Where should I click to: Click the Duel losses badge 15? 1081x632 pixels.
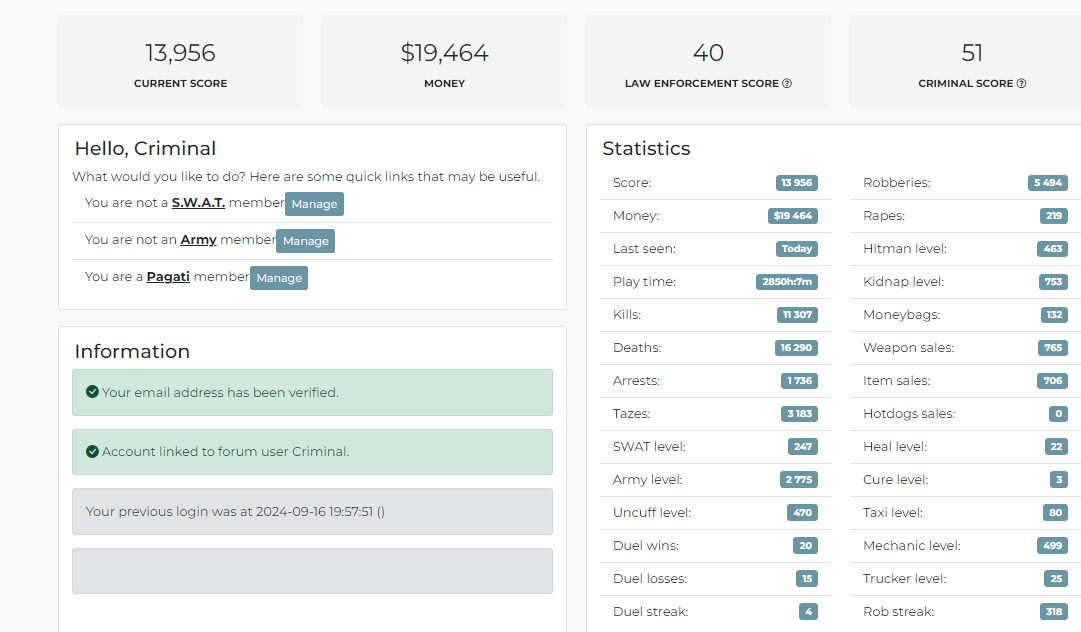807,580
